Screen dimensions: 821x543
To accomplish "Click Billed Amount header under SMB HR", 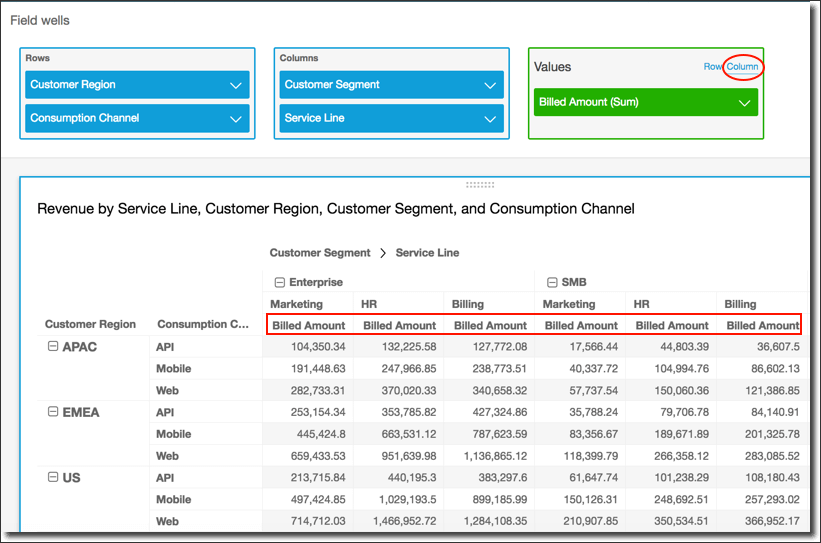I will coord(672,326).
